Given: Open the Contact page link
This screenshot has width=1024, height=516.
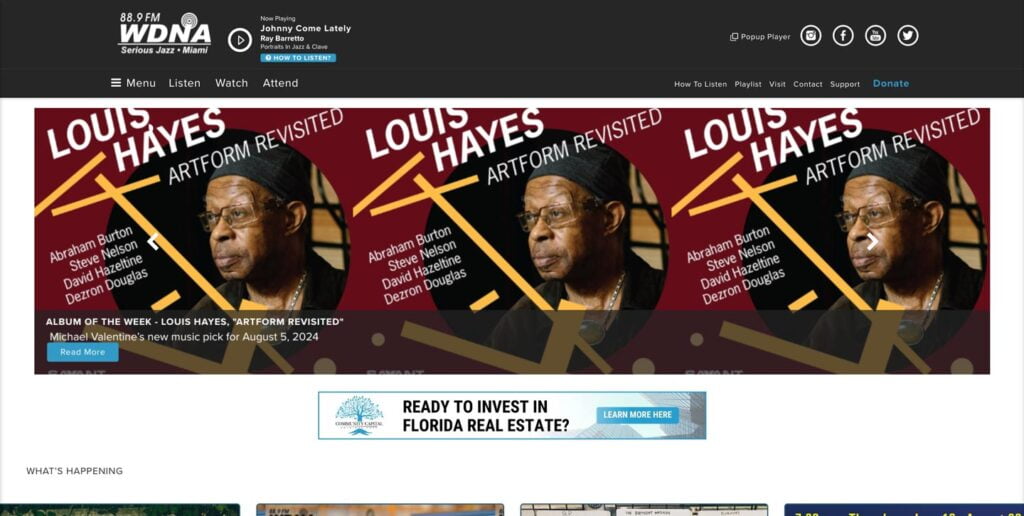Looking at the screenshot, I should coord(808,84).
